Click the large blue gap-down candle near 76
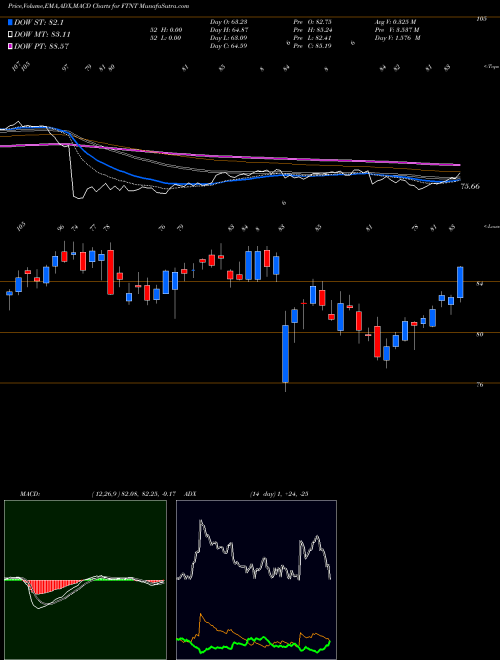This screenshot has width=500, height=660. [x=285, y=354]
